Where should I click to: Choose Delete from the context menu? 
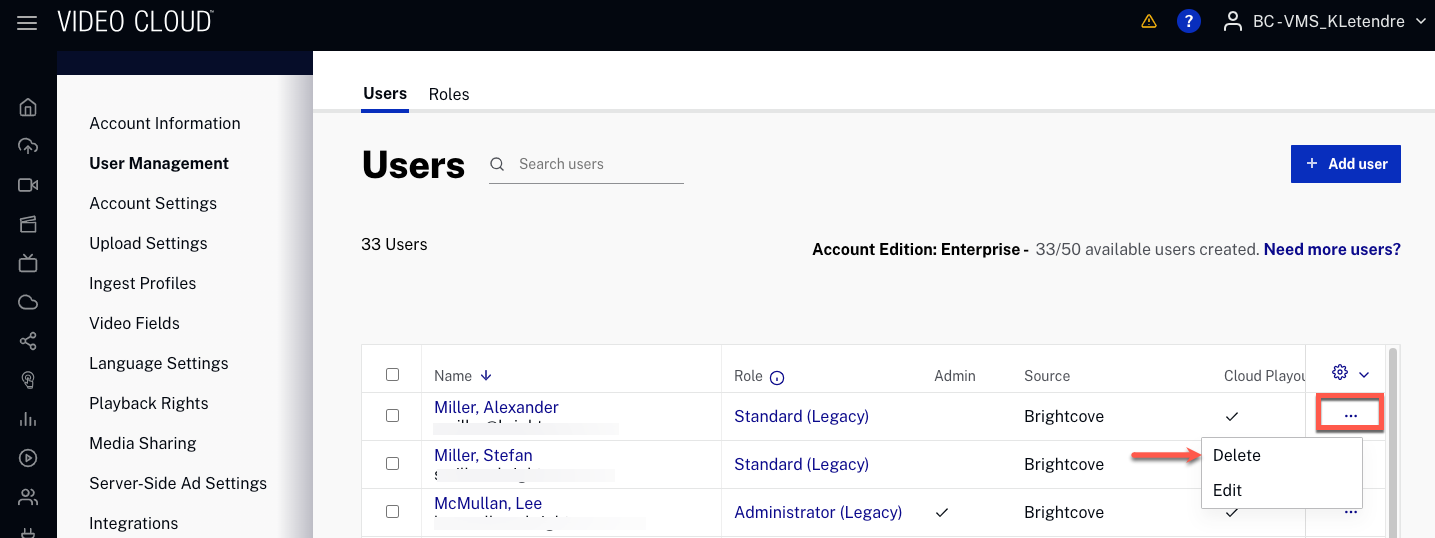point(1237,455)
